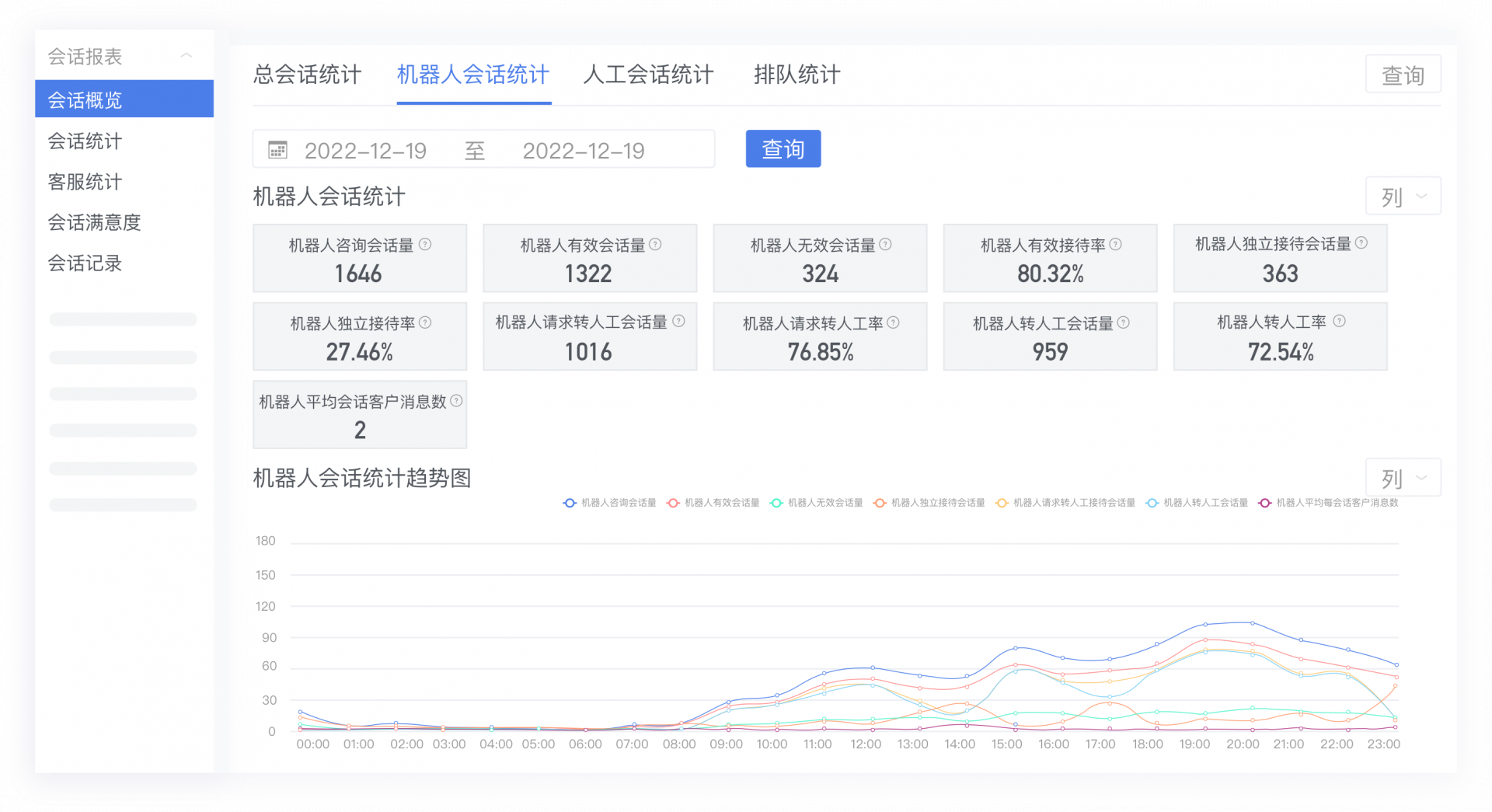The image size is (1492, 812).
Task: Open 会话满意度 in the sidebar
Action: [94, 223]
